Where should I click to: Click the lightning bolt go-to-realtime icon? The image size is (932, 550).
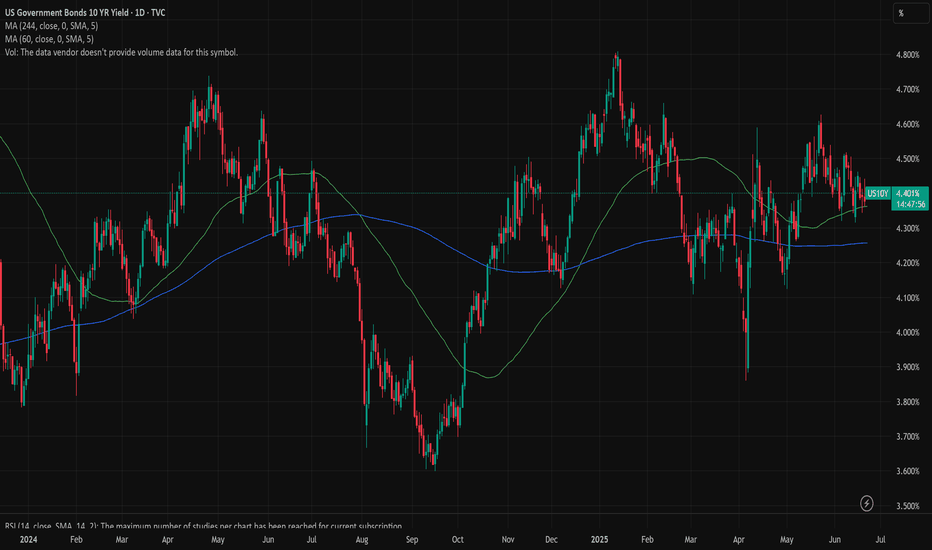[867, 504]
